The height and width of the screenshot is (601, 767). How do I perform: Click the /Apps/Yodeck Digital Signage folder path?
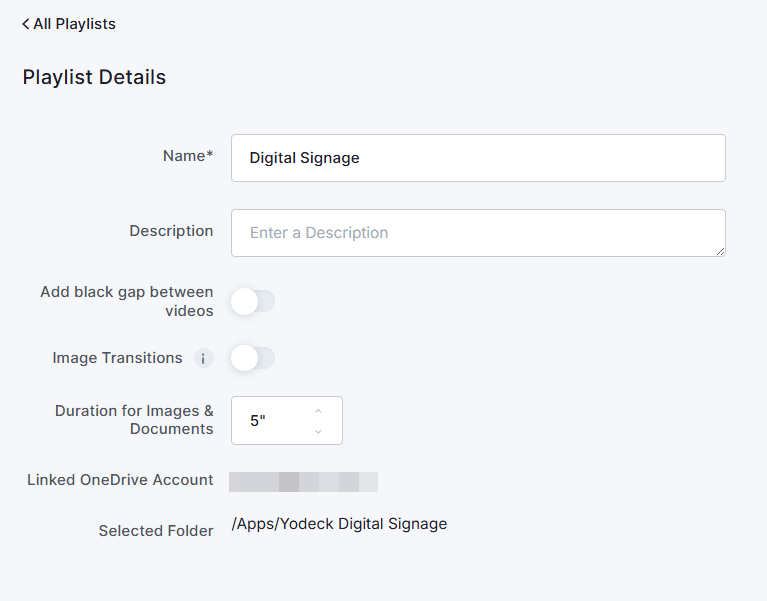tap(339, 524)
